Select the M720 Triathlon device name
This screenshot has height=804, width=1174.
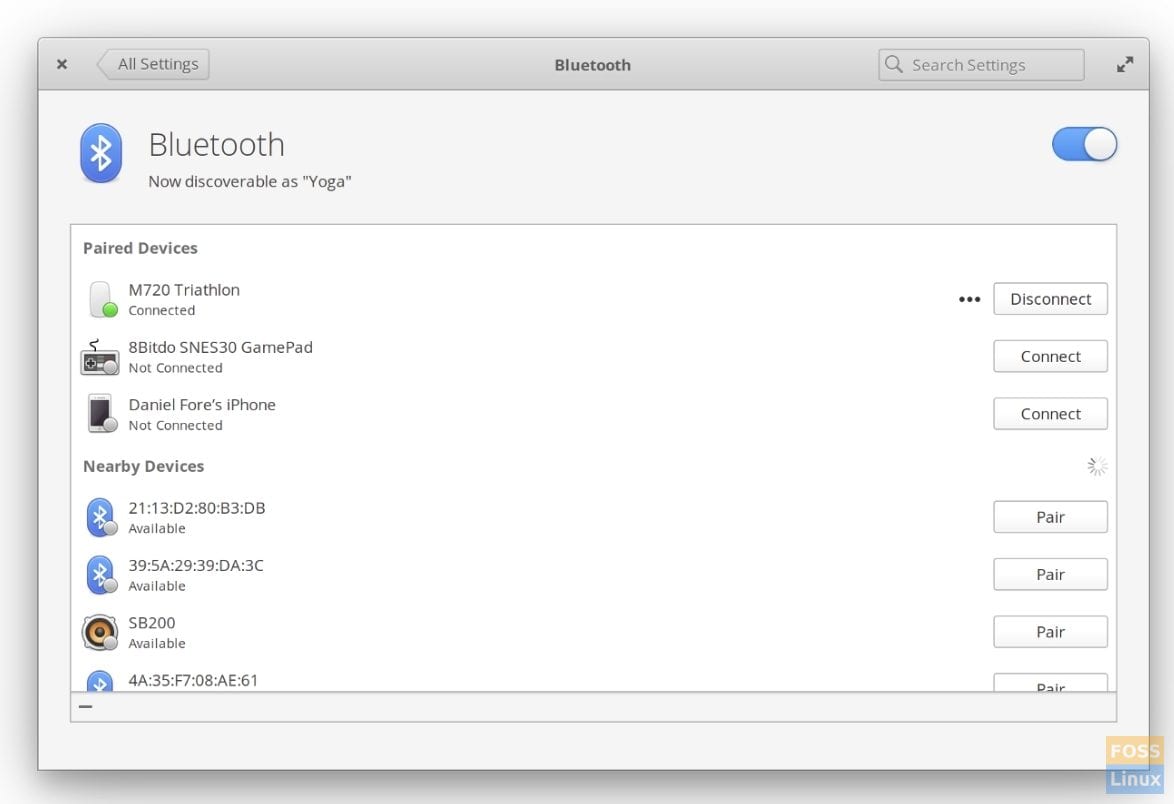[184, 290]
